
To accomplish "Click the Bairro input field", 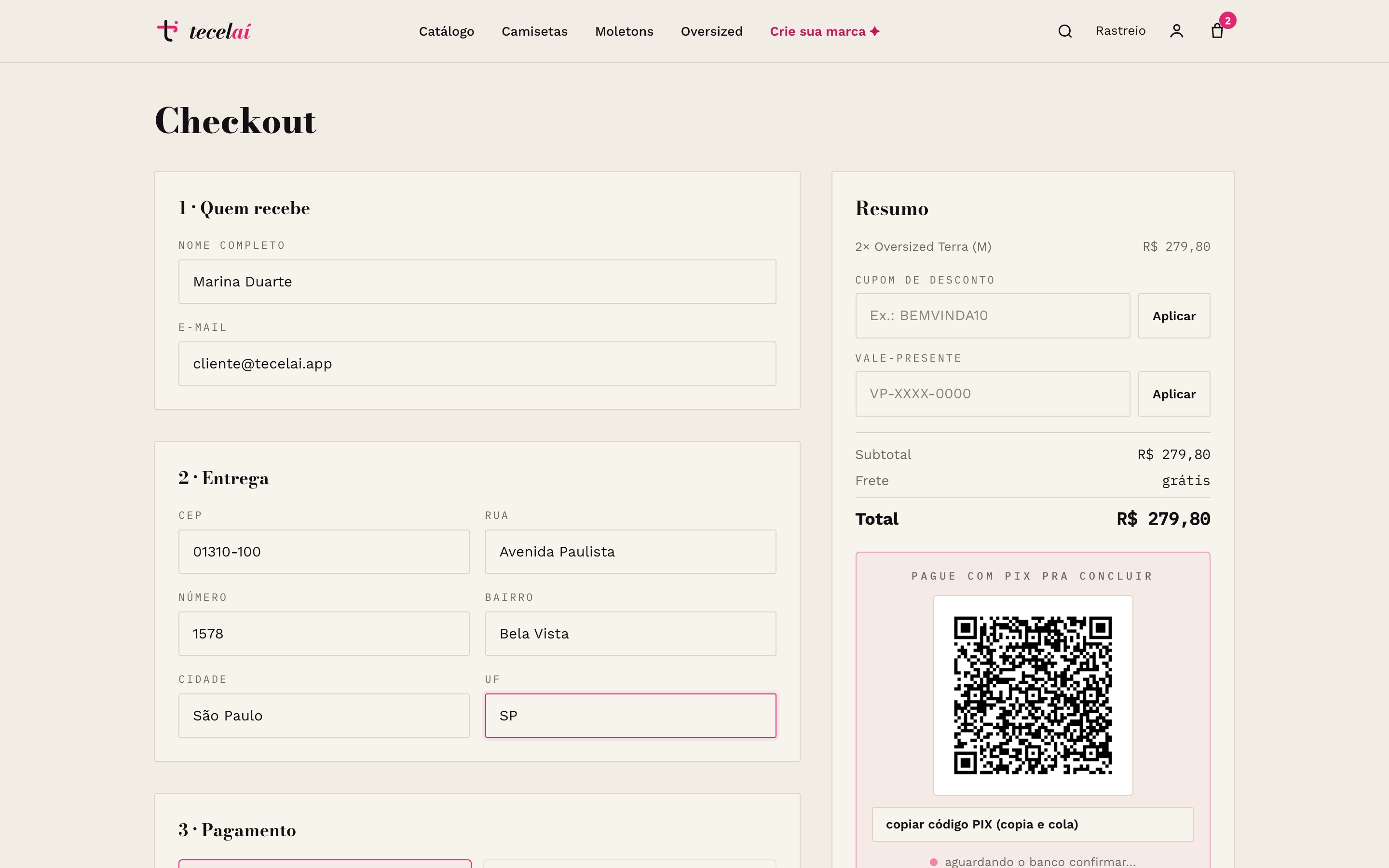I will pyautogui.click(x=630, y=634).
